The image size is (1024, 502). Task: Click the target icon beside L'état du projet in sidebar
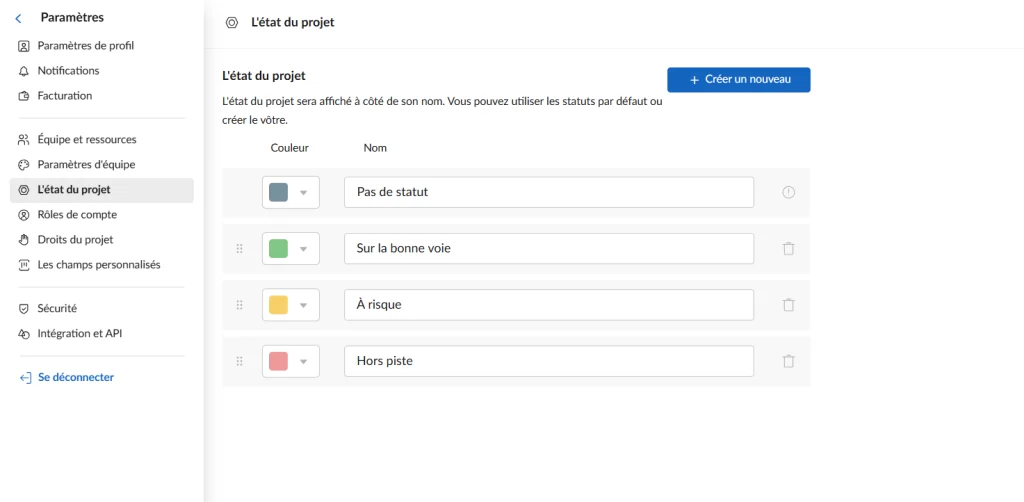click(x=24, y=190)
